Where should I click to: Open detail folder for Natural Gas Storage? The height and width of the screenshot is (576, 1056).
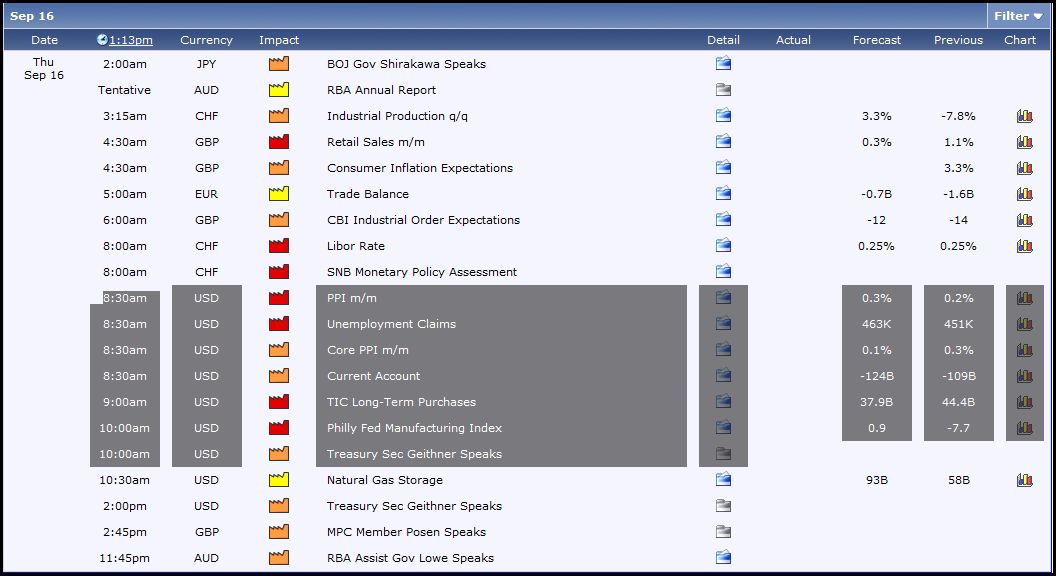coord(723,480)
